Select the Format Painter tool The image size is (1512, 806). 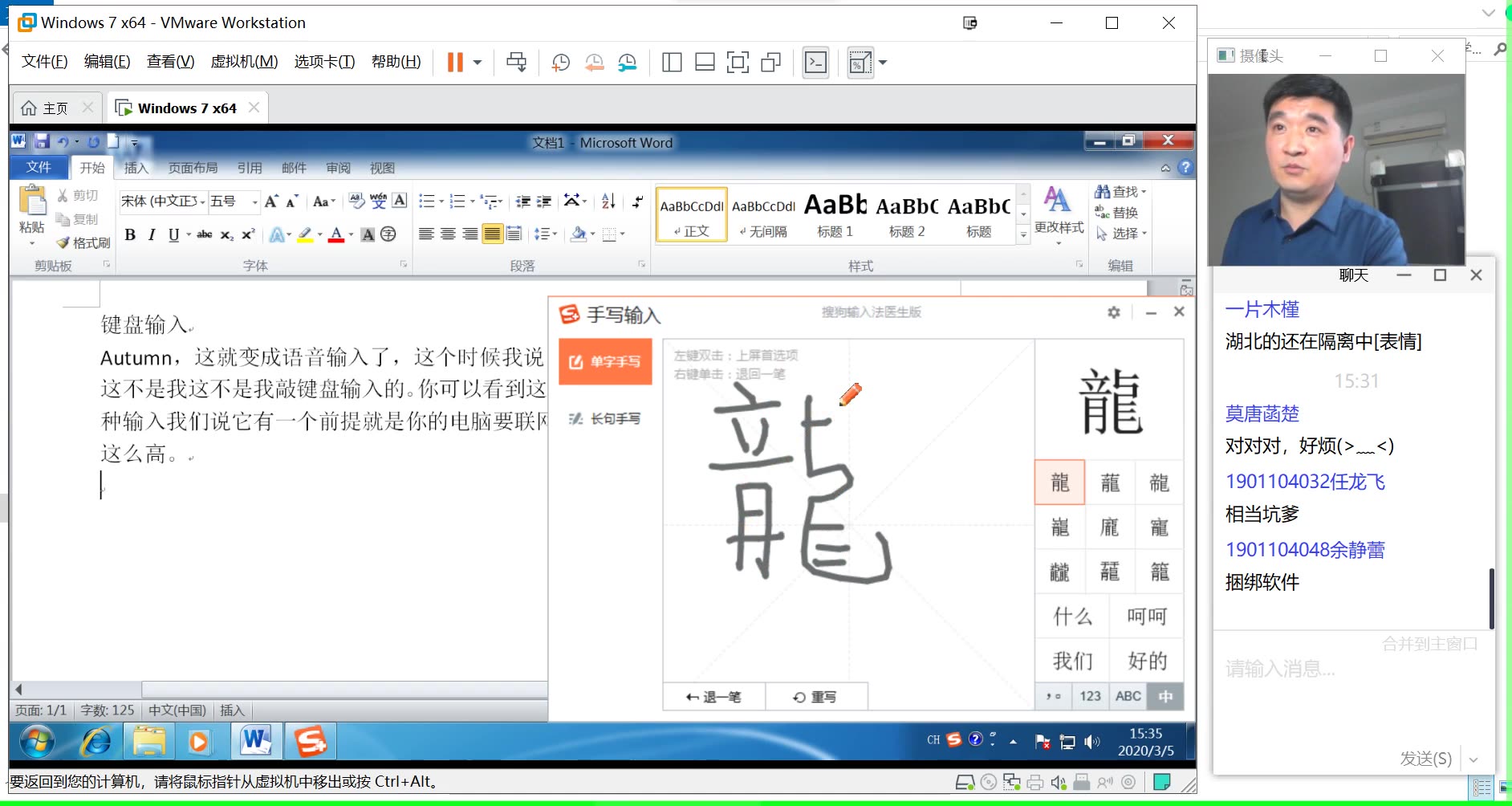(83, 242)
